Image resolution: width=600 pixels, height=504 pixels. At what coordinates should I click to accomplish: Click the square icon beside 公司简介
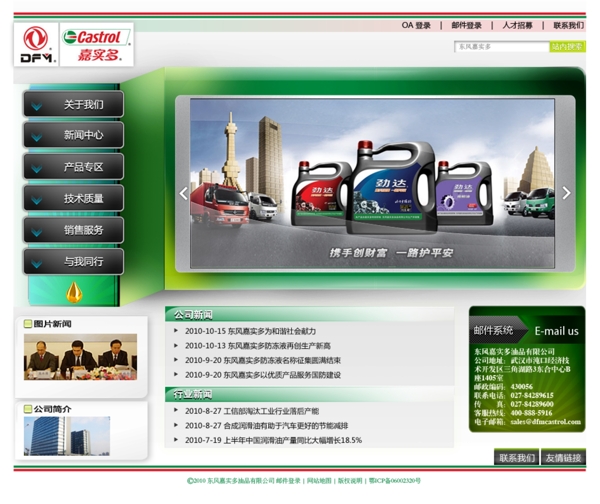point(28,409)
